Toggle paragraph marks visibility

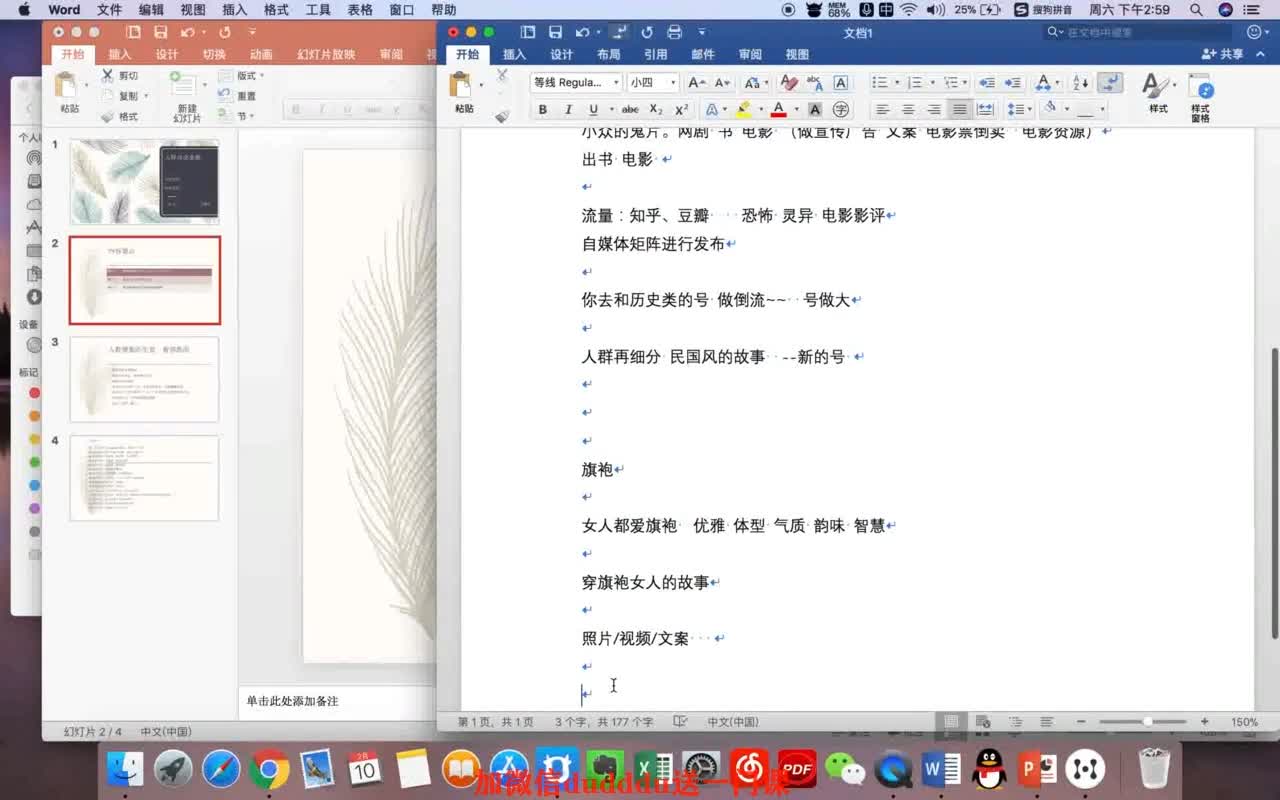click(x=1112, y=81)
